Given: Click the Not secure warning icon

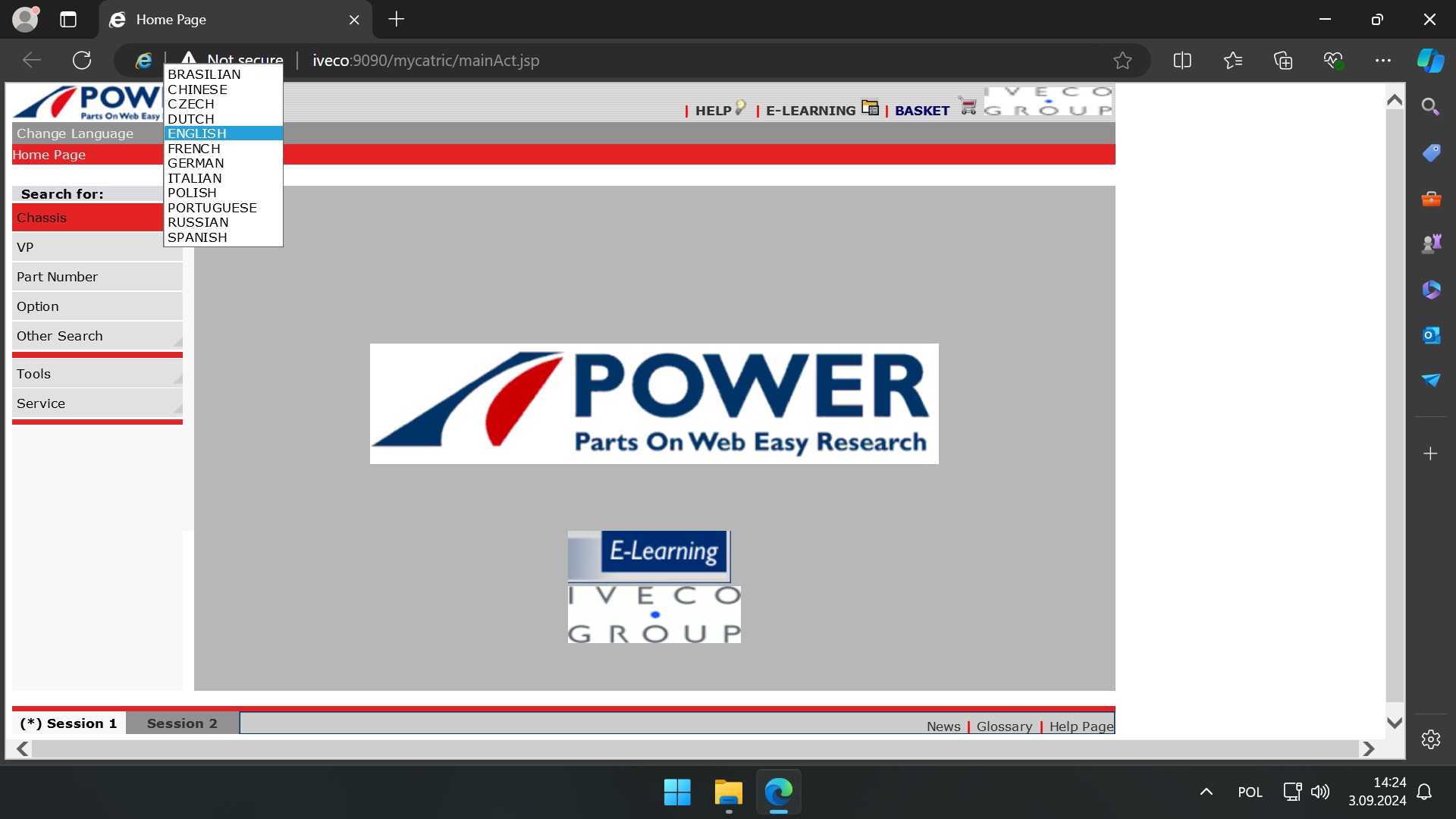Looking at the screenshot, I should click(189, 58).
